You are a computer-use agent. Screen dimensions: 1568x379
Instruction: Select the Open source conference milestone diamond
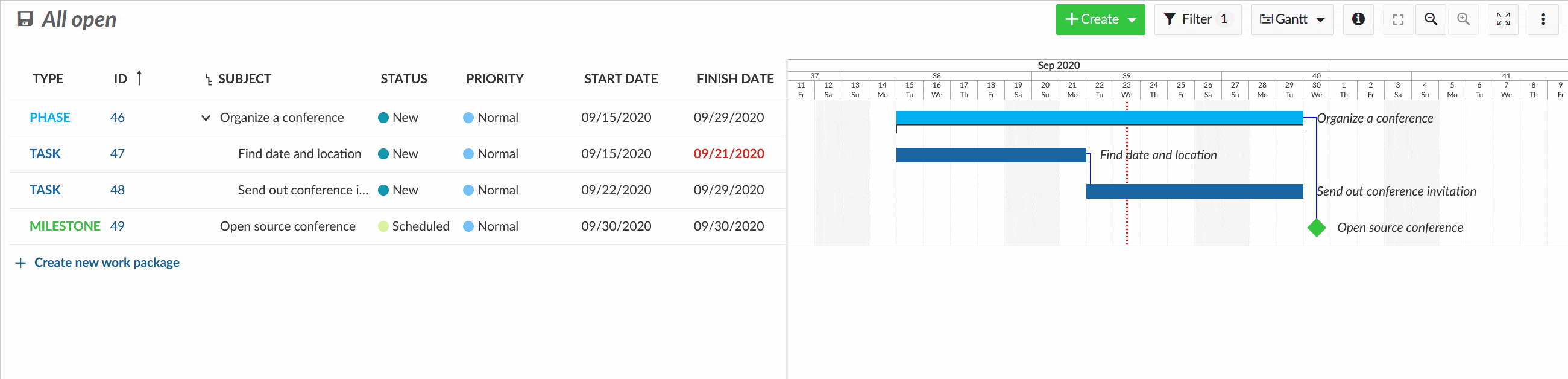click(1316, 228)
